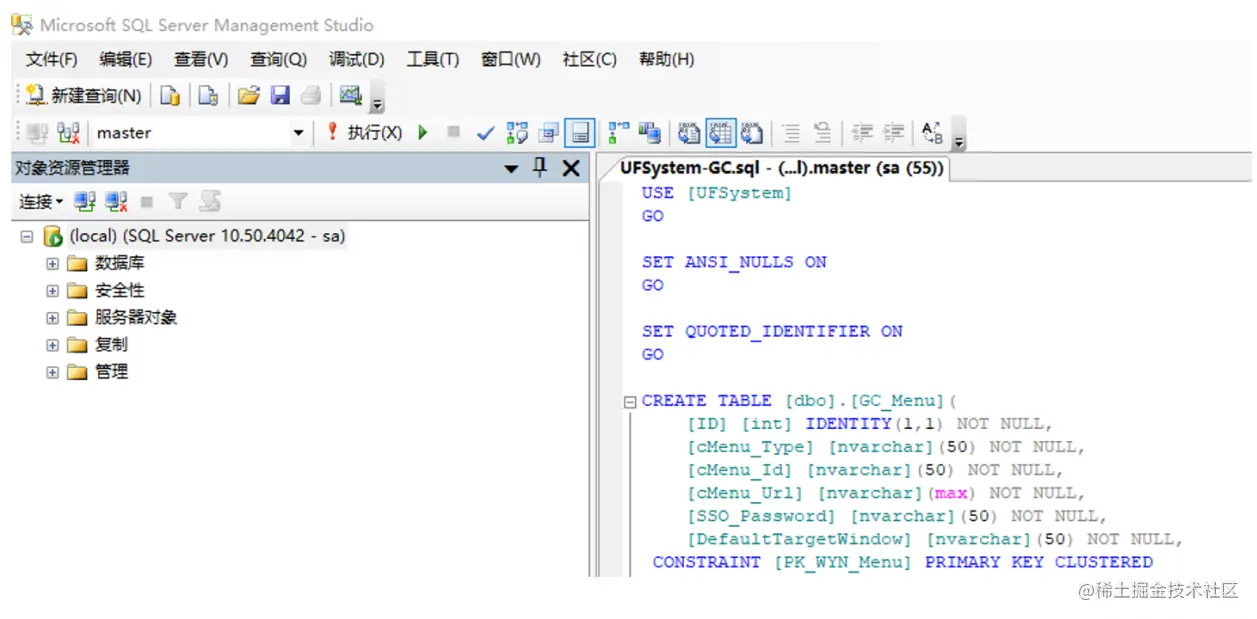Parse the query with the blue checkmark

coord(486,133)
